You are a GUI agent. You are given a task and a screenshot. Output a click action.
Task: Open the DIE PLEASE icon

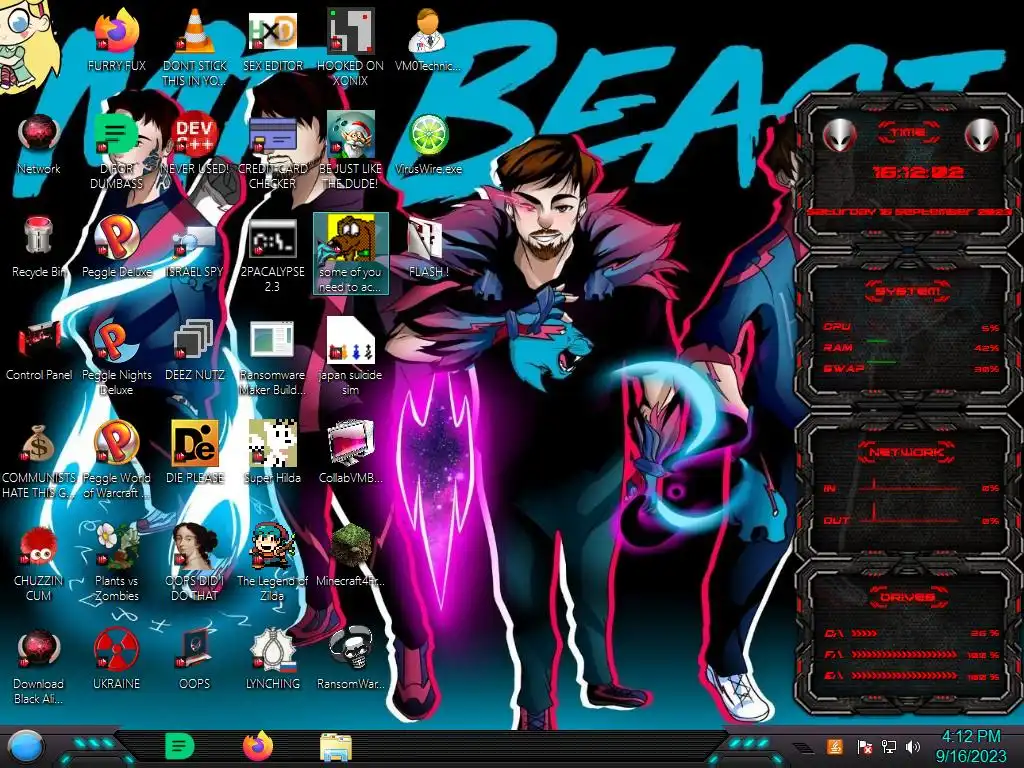(195, 452)
